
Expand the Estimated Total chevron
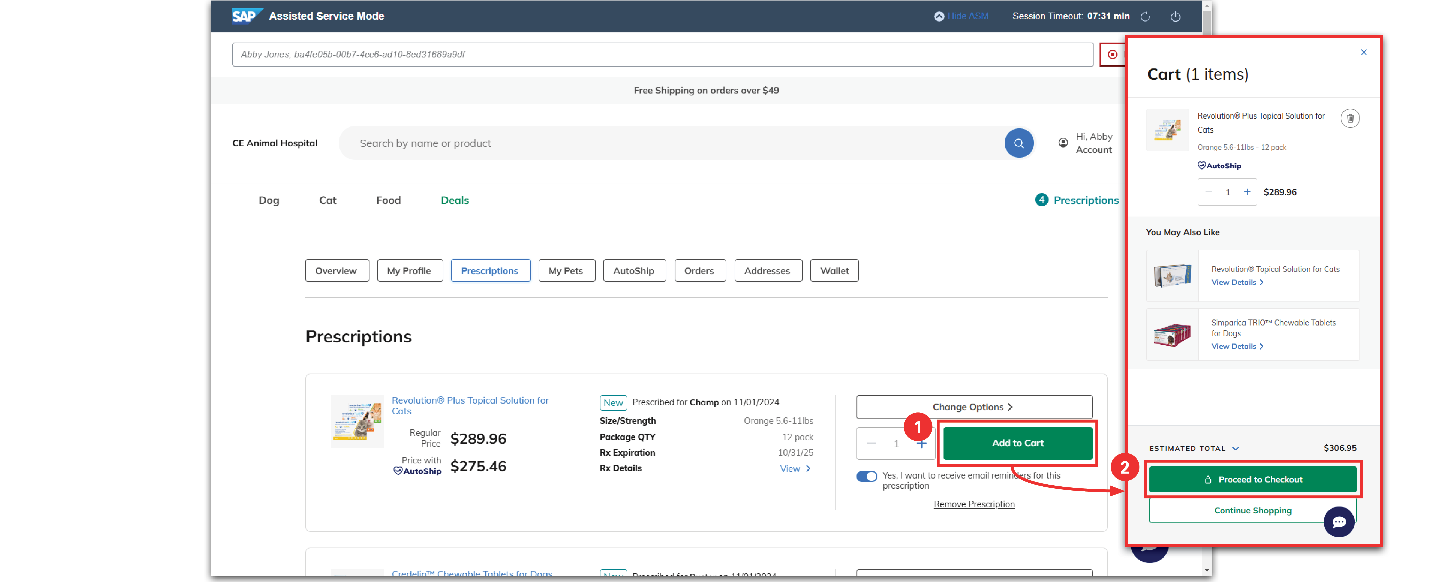click(1235, 449)
